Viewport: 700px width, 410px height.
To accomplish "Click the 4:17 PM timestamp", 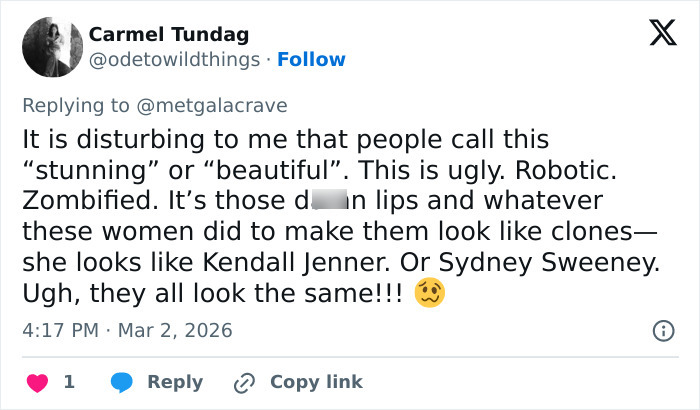I will (x=60, y=330).
